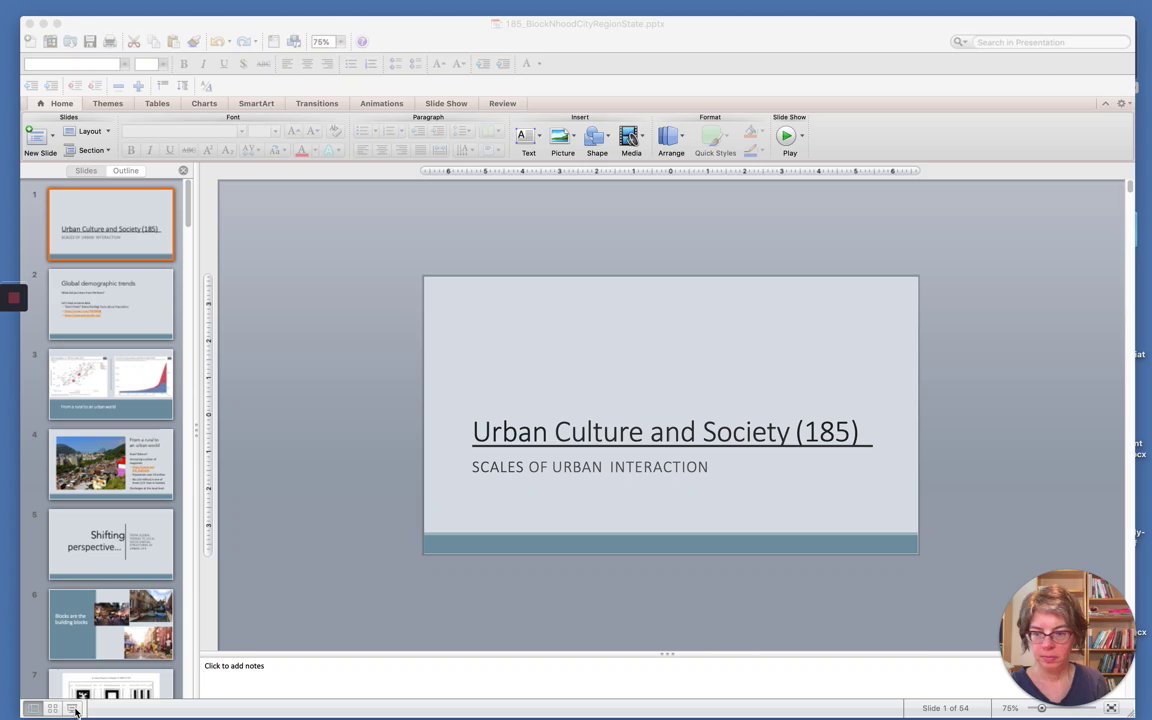Open the Themes ribbon tab
This screenshot has height=720, width=1152.
[108, 104]
